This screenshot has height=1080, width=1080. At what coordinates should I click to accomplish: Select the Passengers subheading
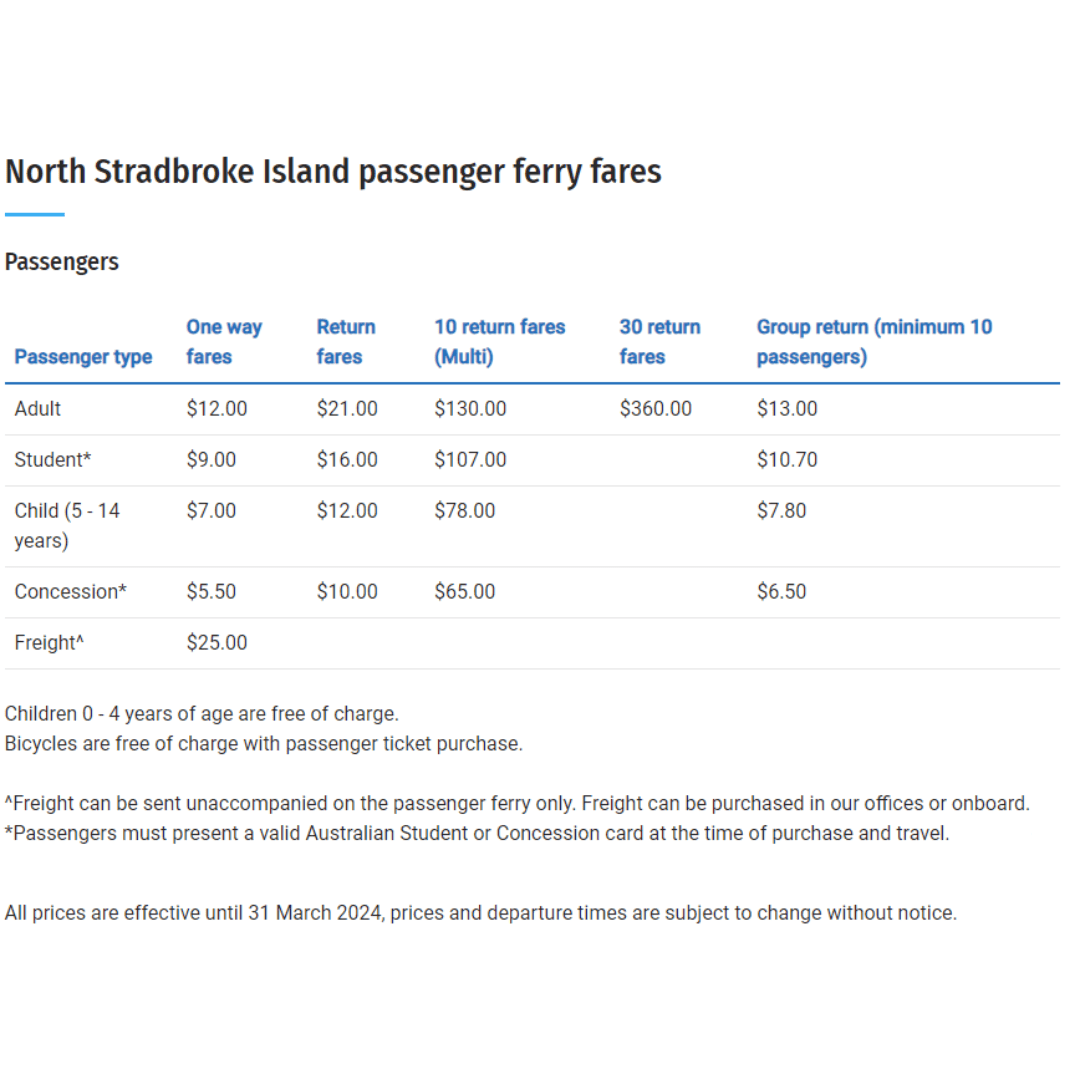click(x=62, y=262)
